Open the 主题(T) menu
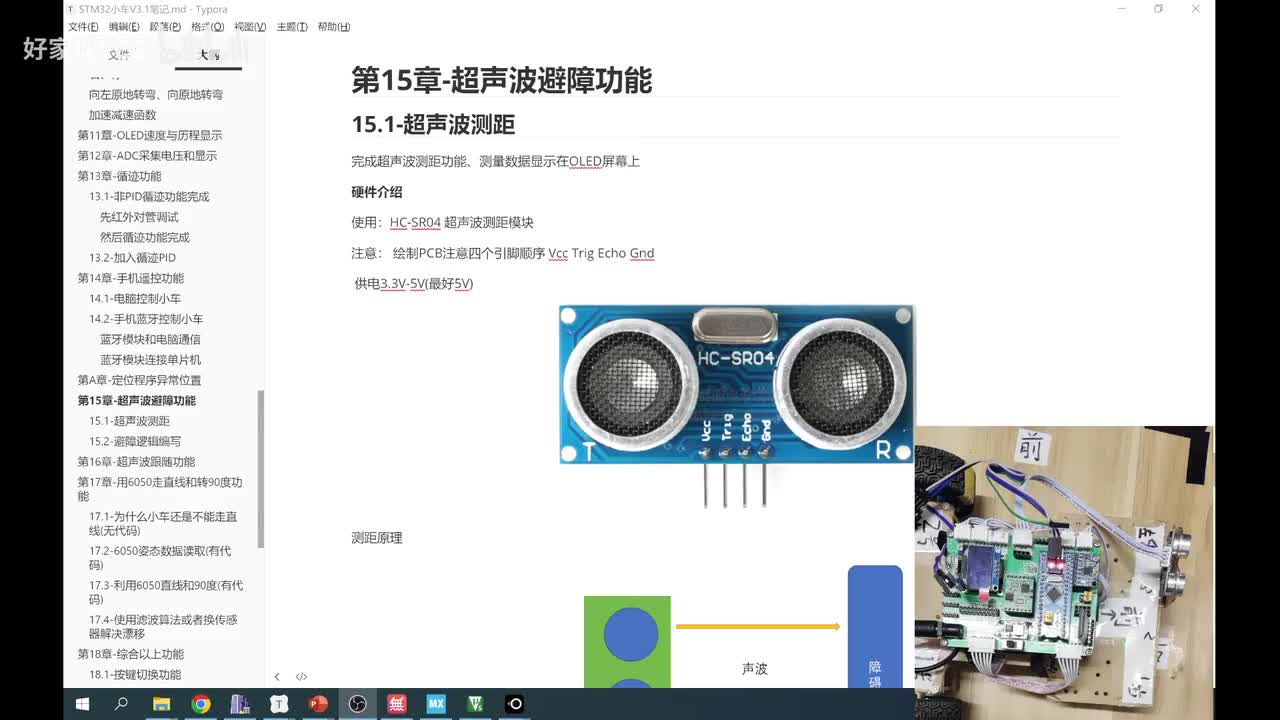 tap(291, 27)
